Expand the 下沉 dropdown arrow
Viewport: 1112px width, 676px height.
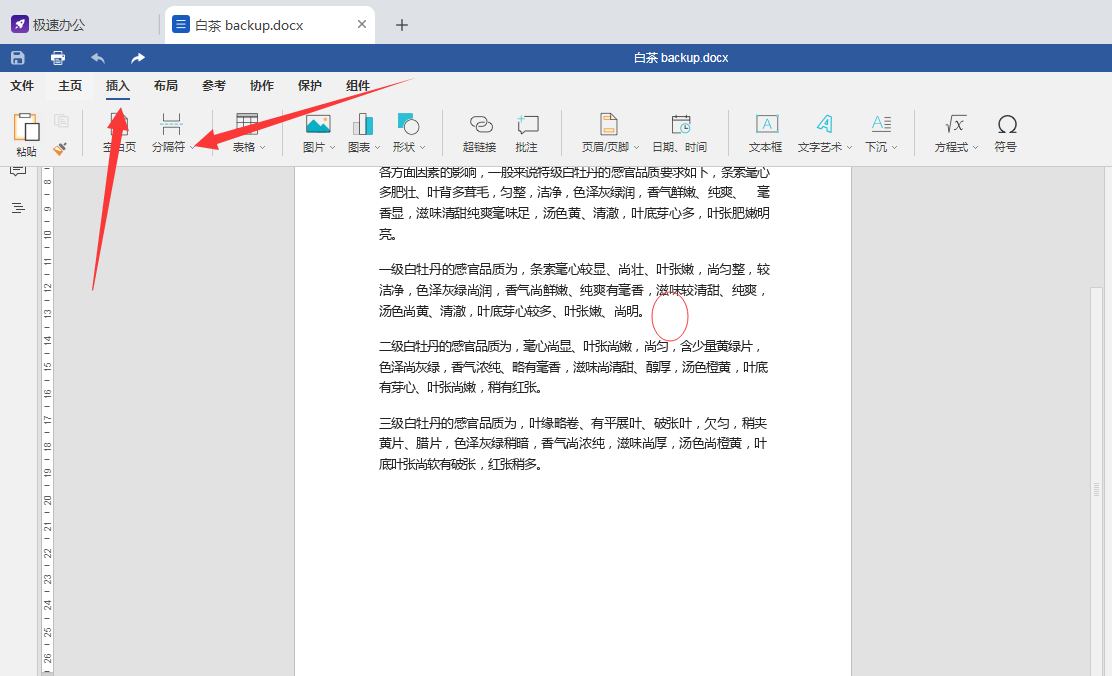(x=894, y=148)
